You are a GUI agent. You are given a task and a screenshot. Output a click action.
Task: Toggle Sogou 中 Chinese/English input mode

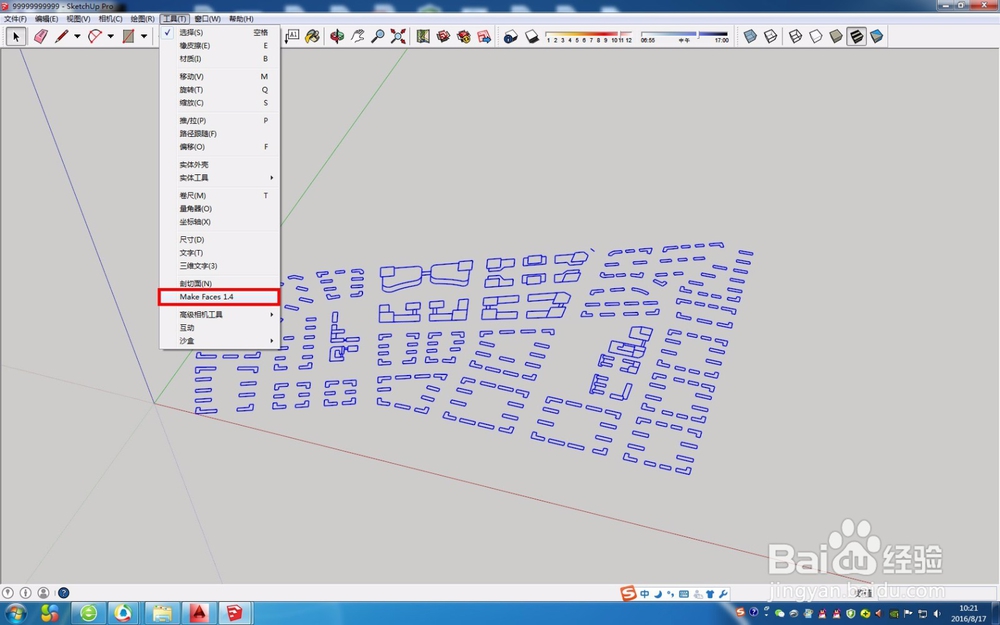[645, 594]
